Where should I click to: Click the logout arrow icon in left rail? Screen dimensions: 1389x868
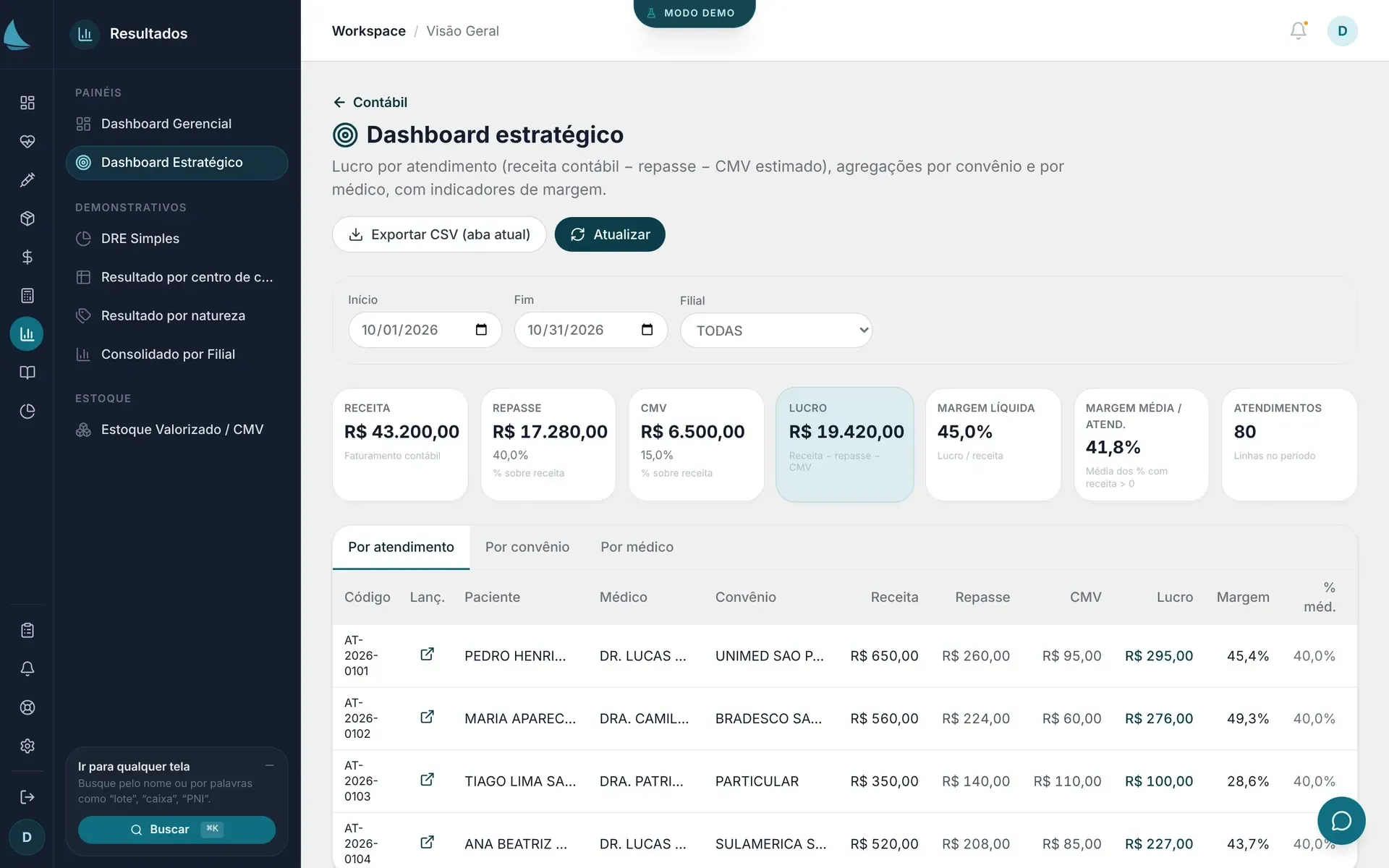pos(27,797)
